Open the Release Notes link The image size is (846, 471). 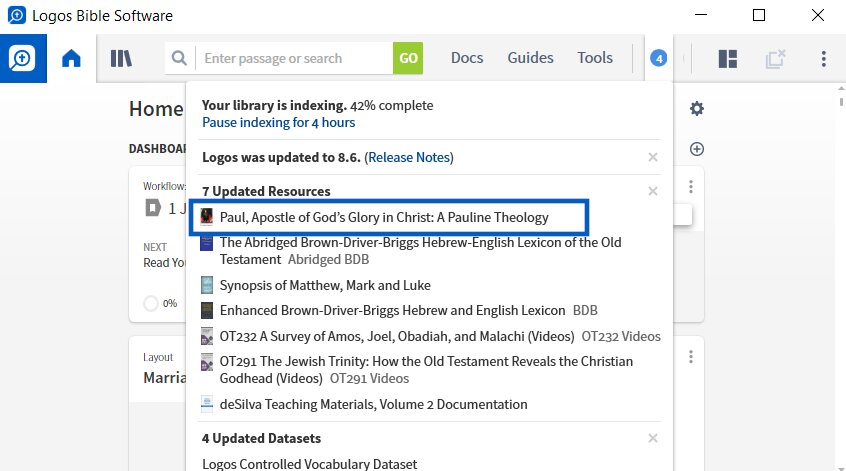(409, 157)
